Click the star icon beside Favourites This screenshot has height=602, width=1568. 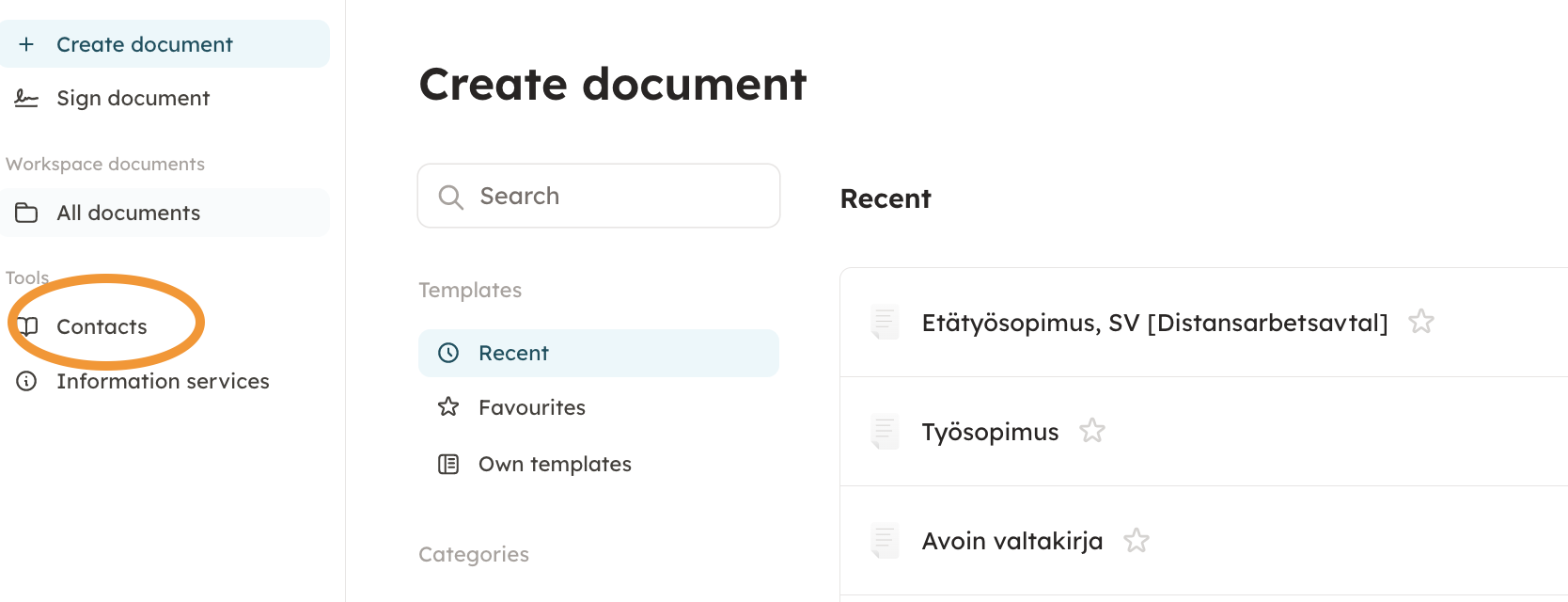tap(448, 407)
